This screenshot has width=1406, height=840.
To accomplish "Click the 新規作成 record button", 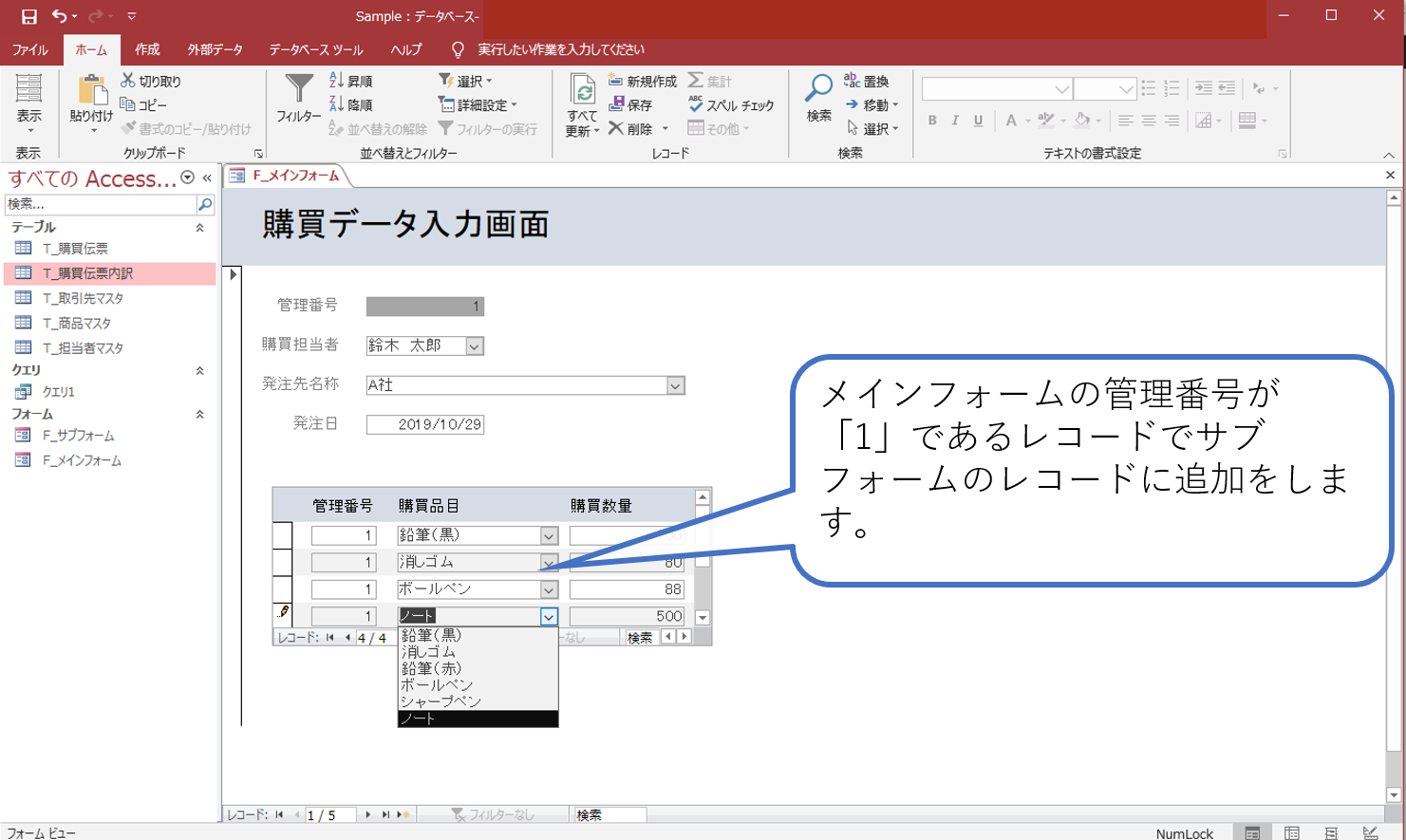I will click(643, 81).
